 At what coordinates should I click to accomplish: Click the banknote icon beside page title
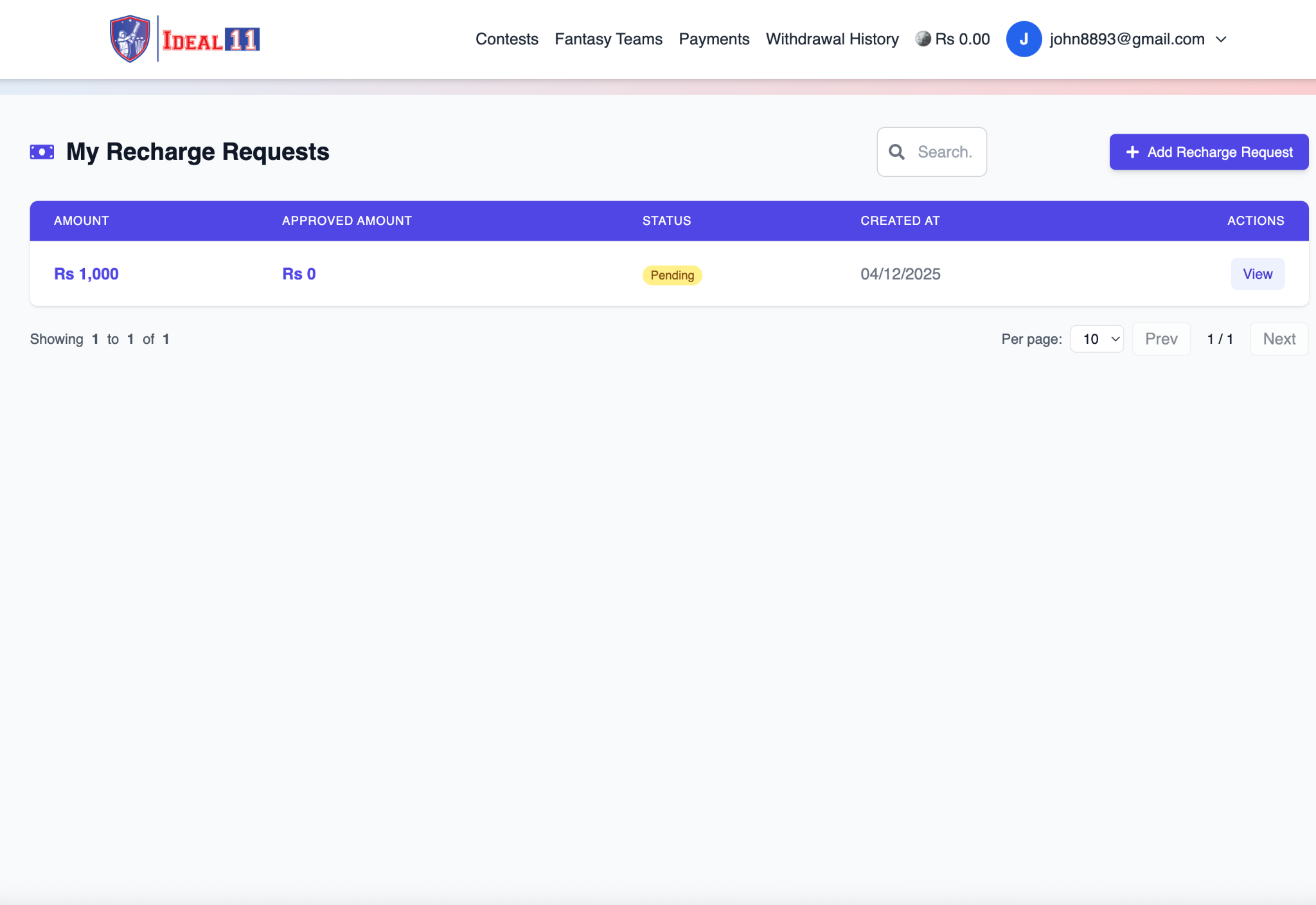tap(42, 152)
